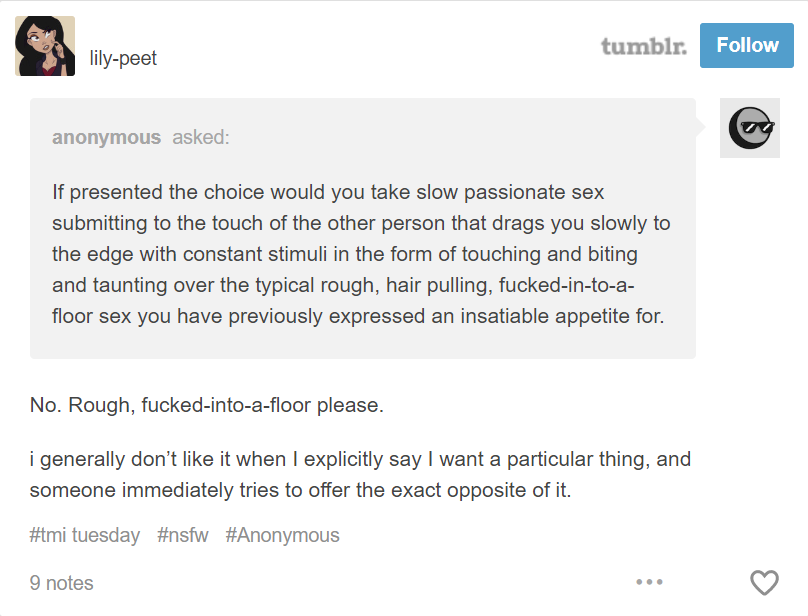Follow the lily-peet blog
Viewport: 808px width, 616px height.
(747, 45)
